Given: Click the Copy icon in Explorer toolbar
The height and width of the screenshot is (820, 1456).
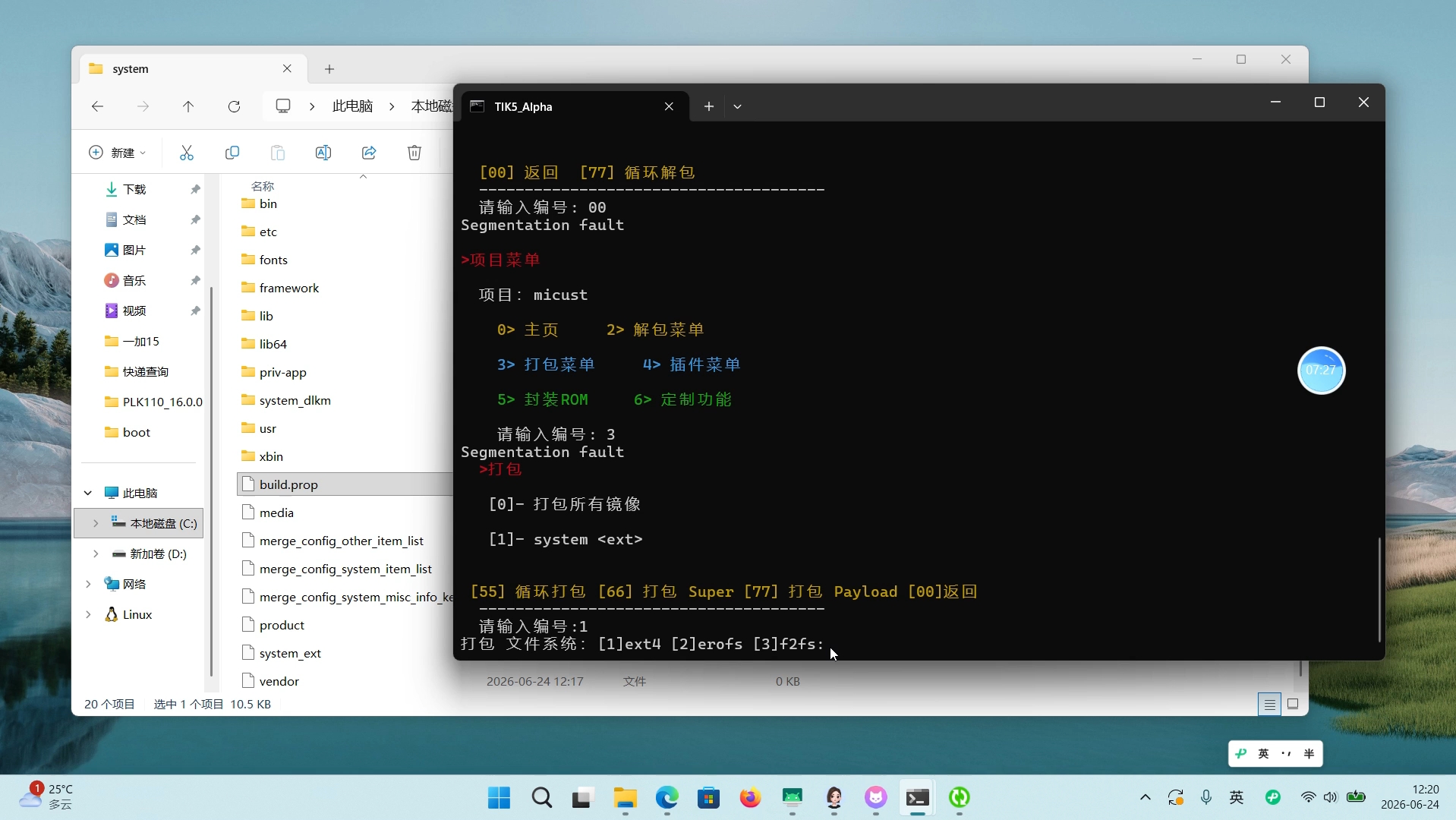Looking at the screenshot, I should (232, 153).
